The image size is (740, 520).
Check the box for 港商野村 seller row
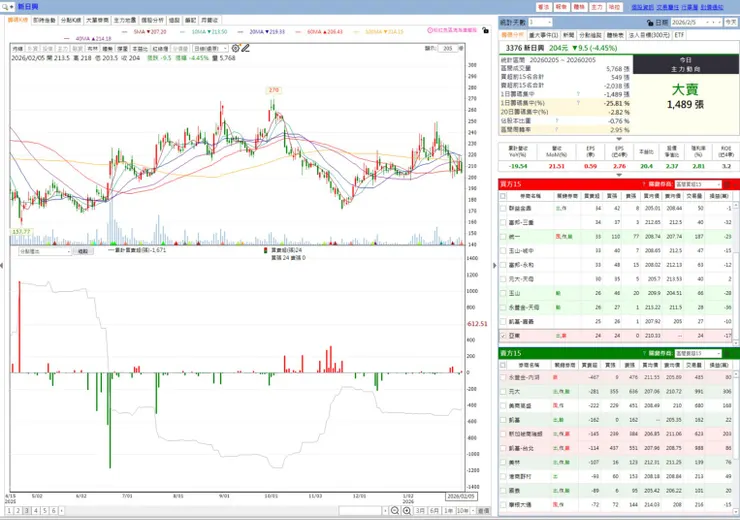pos(503,477)
